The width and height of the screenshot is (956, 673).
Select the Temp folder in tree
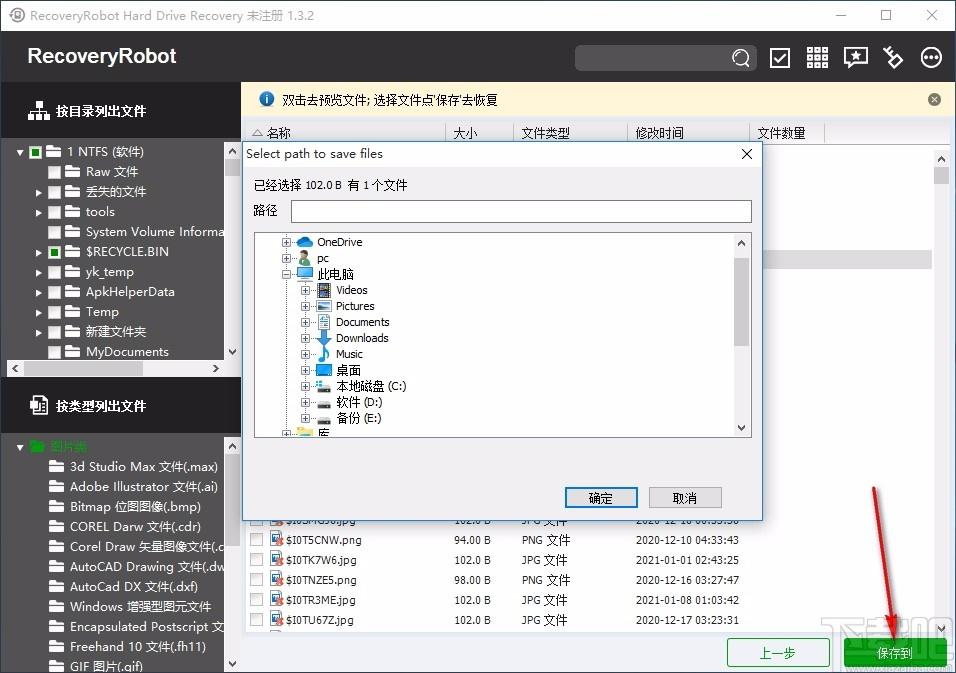[x=102, y=312]
